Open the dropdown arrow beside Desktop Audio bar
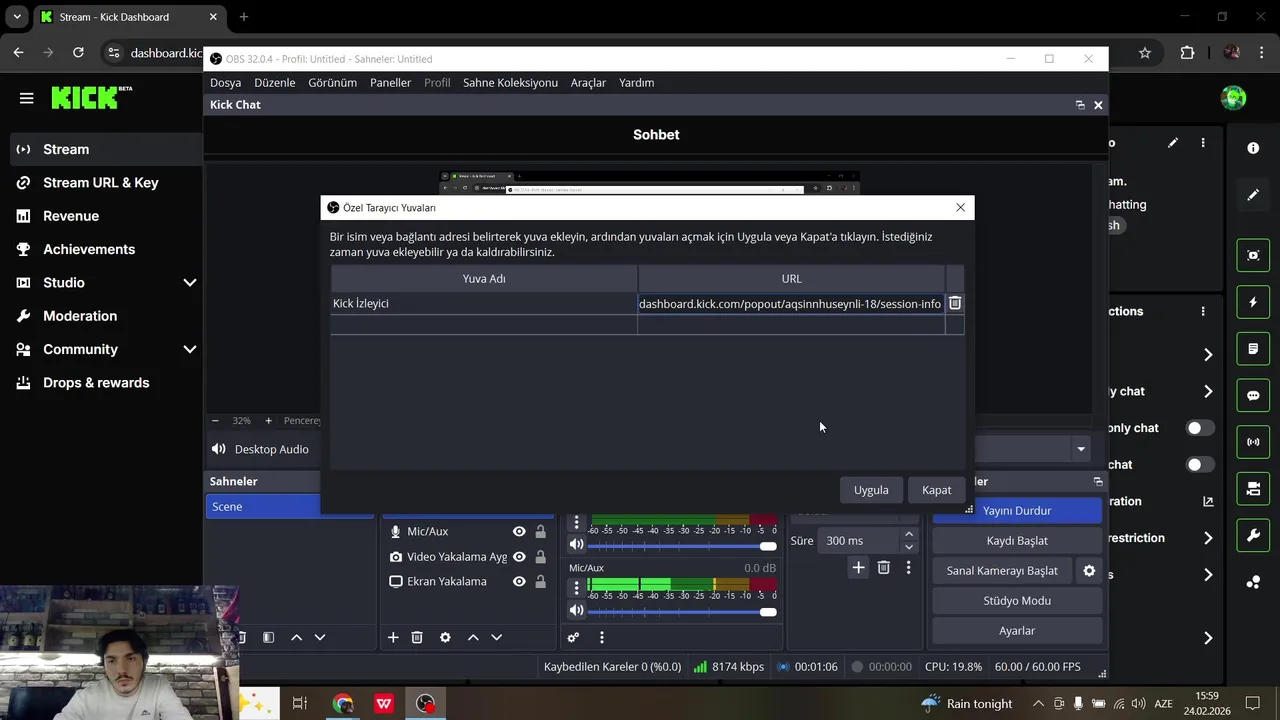 (x=1081, y=449)
